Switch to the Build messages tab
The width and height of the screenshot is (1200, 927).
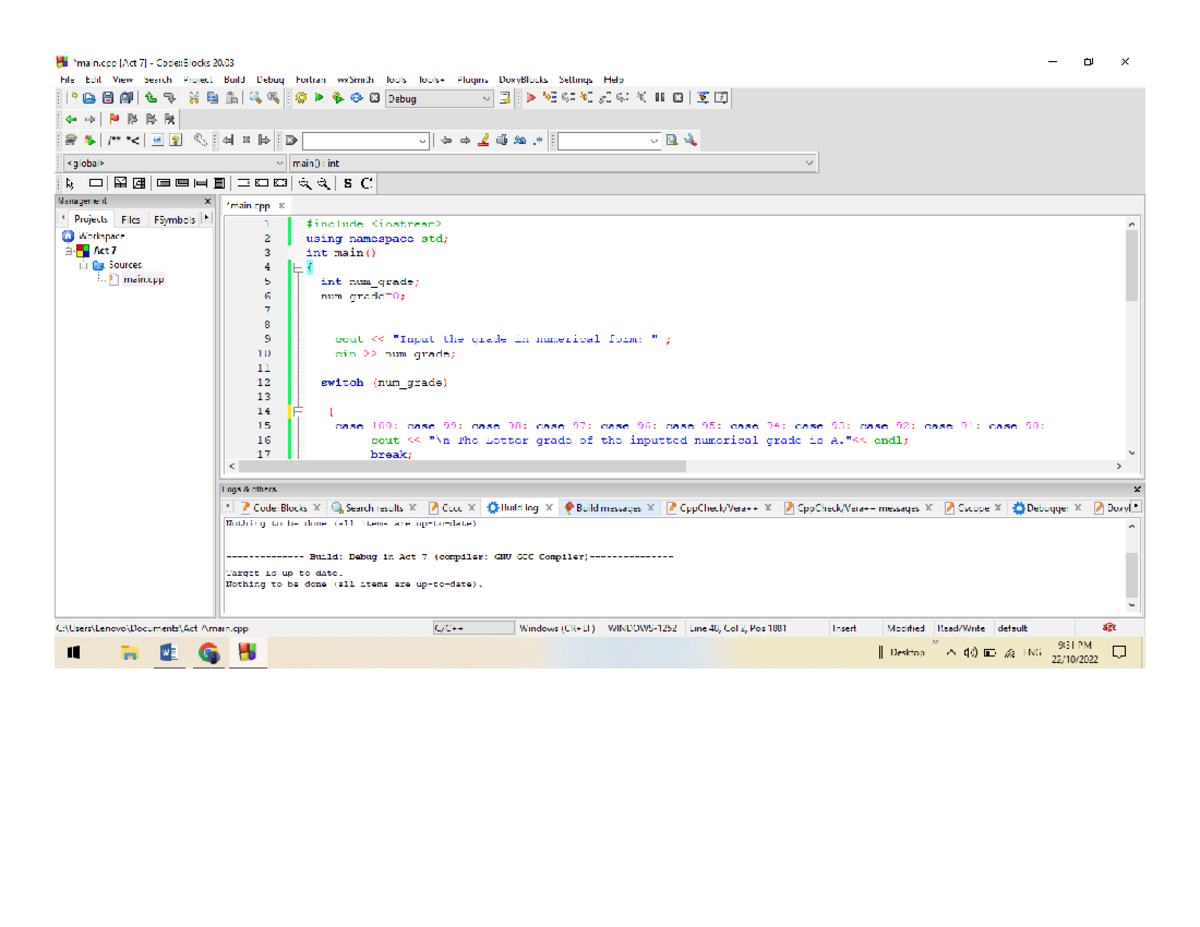(x=603, y=508)
